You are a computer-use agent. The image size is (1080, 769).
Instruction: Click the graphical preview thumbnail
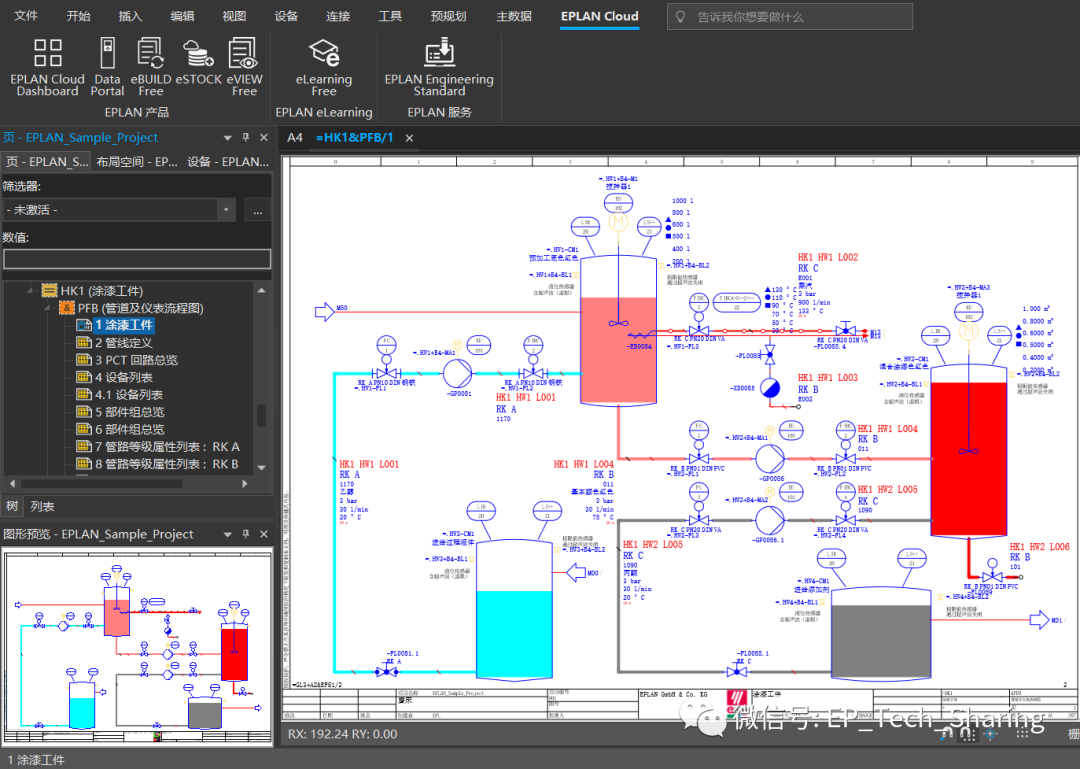[136, 647]
